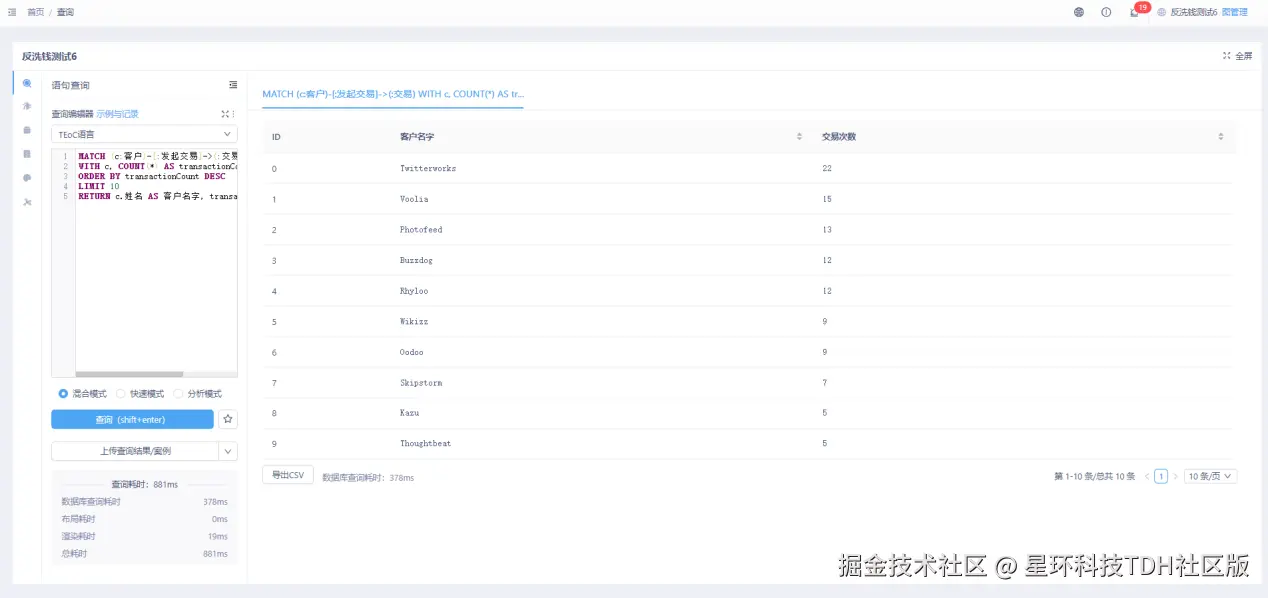Go to previous page arrow in pagination
This screenshot has width=1268, height=598.
click(x=1146, y=477)
